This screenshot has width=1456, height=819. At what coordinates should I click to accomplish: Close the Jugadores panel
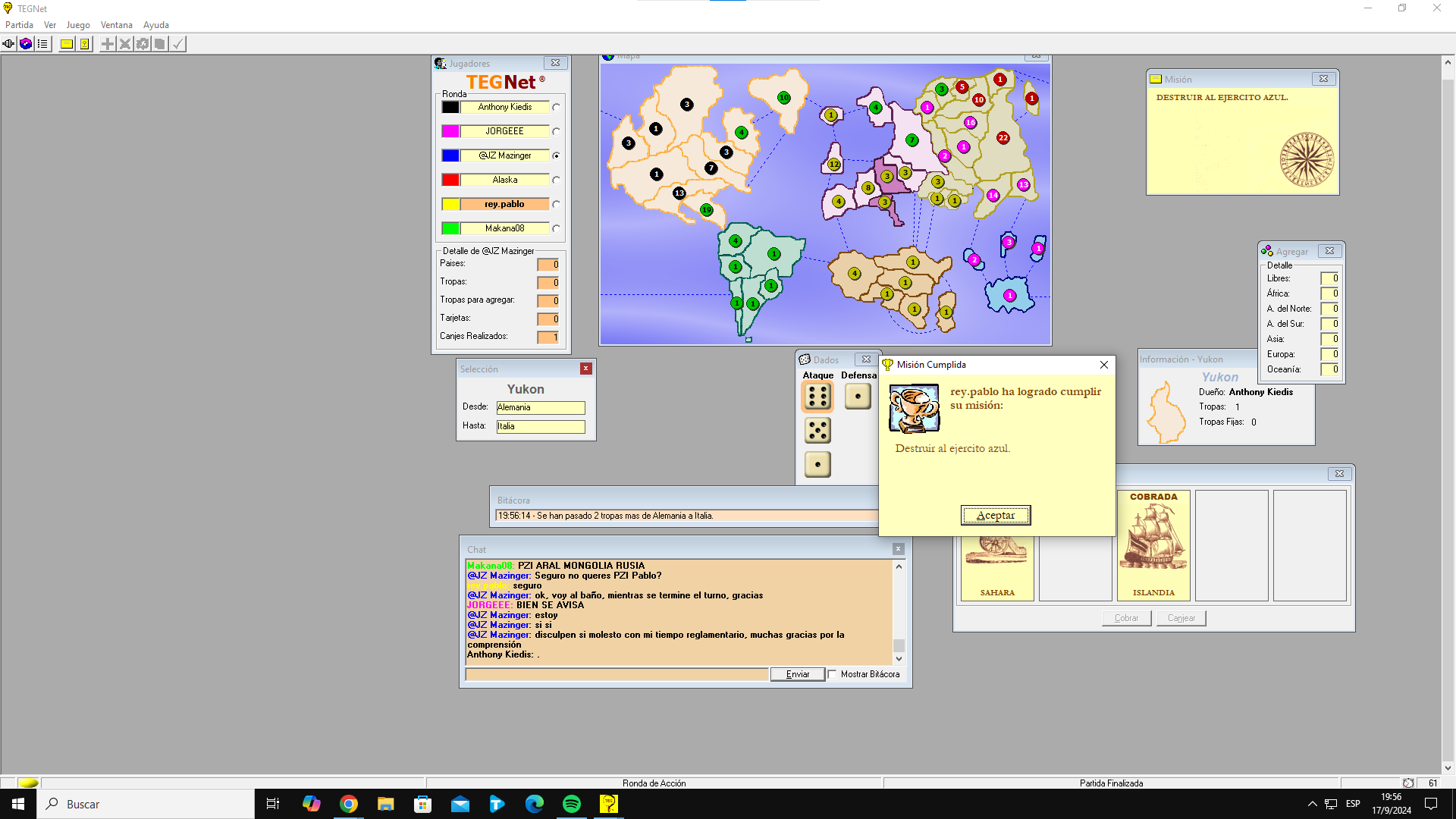tap(555, 63)
